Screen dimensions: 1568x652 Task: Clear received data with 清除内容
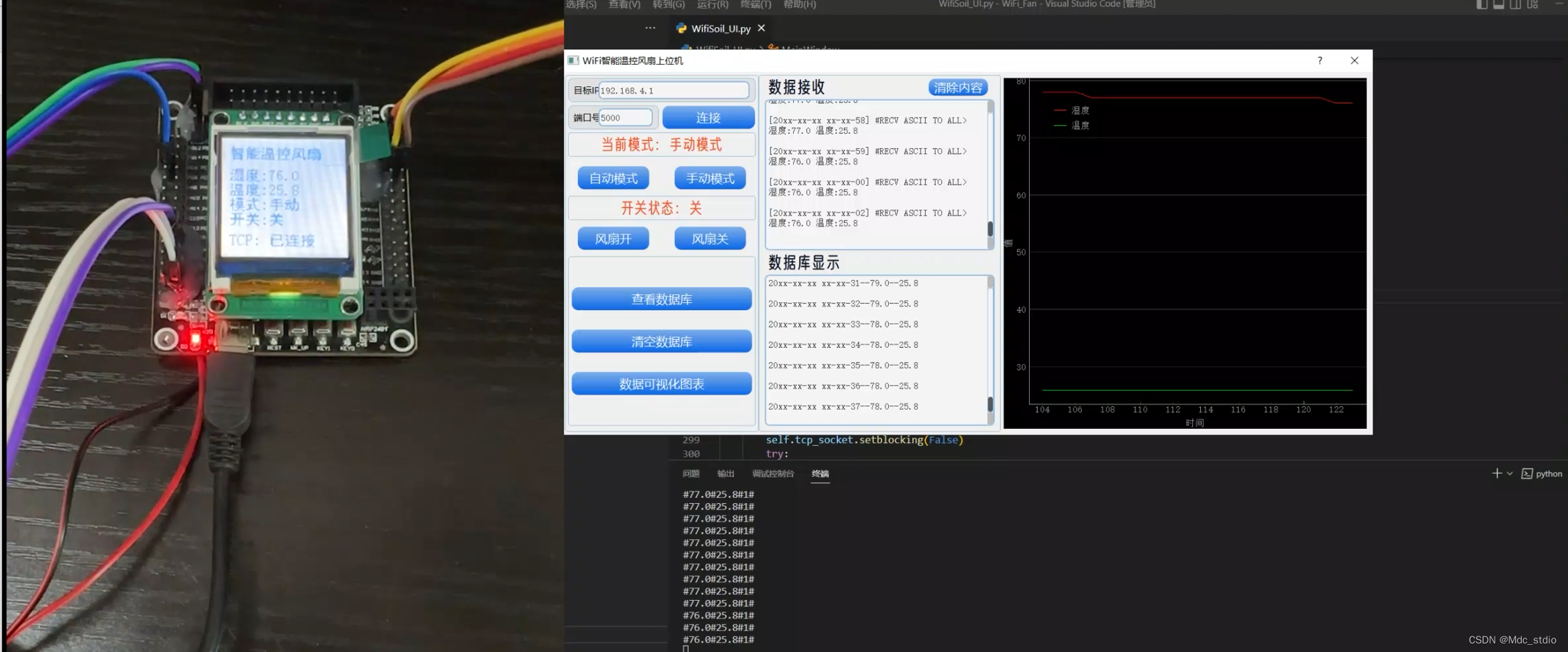pyautogui.click(x=958, y=88)
